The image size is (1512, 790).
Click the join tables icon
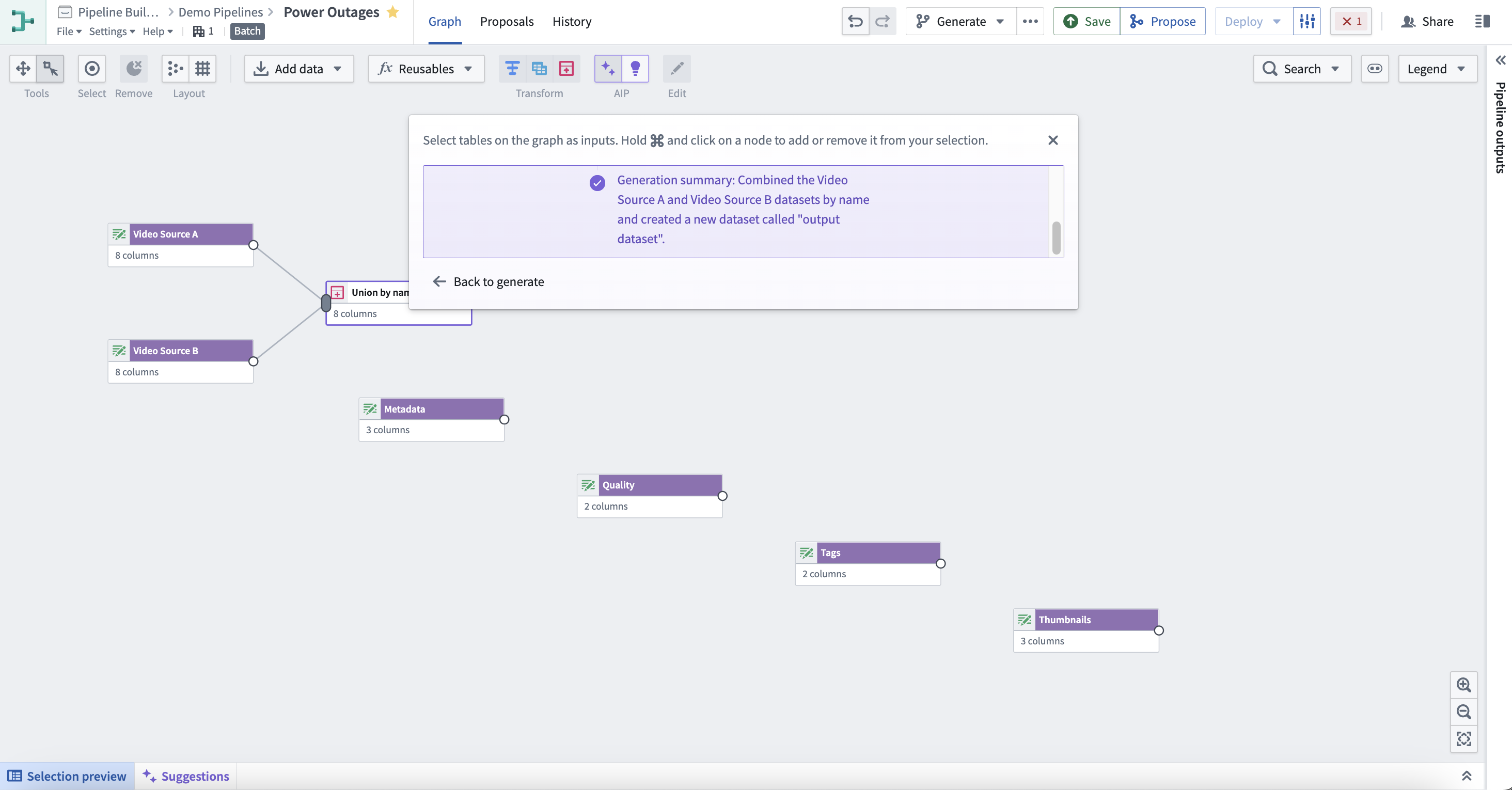point(539,69)
